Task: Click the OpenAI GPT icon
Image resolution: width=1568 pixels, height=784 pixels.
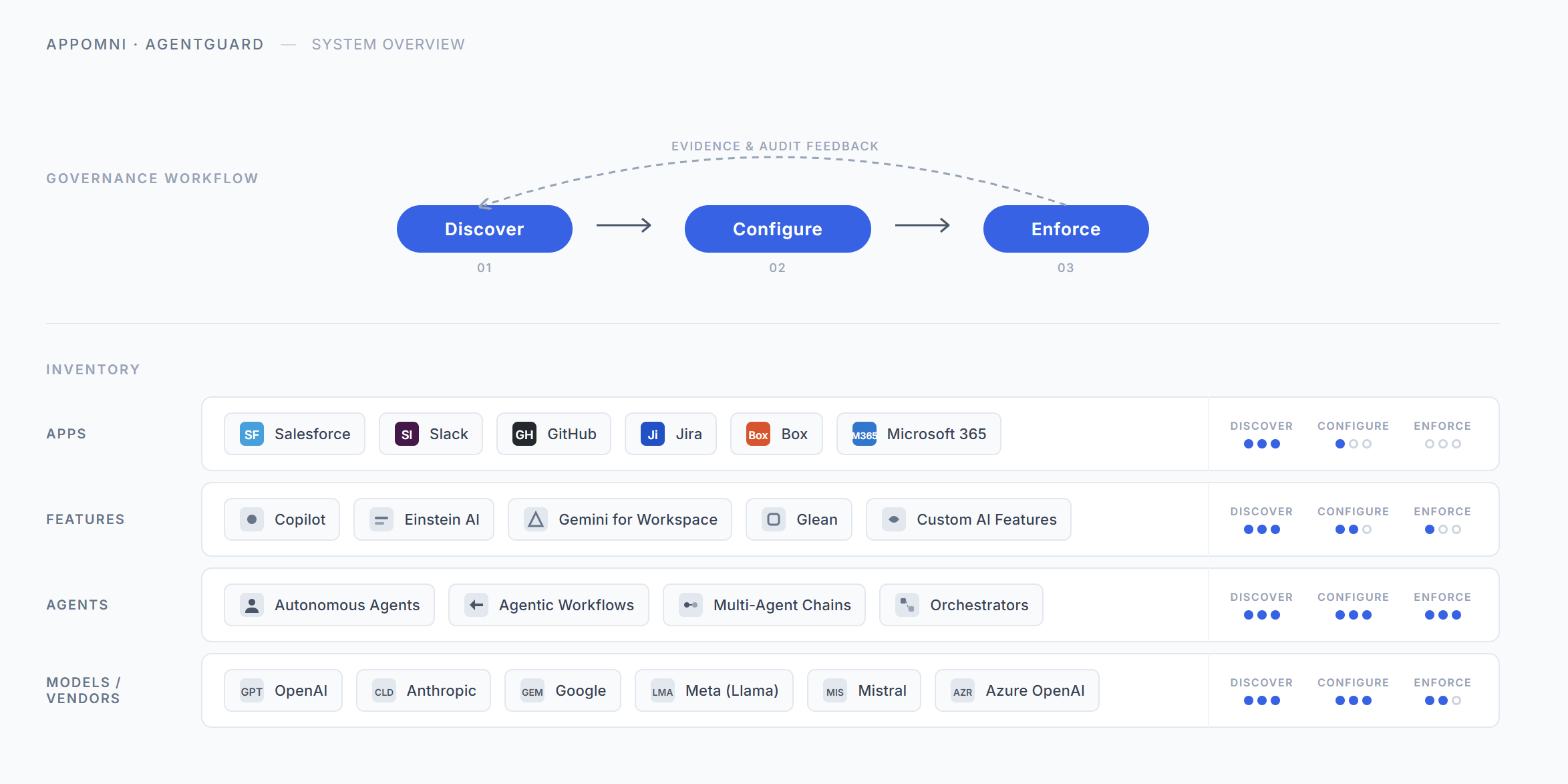Action: 252,690
